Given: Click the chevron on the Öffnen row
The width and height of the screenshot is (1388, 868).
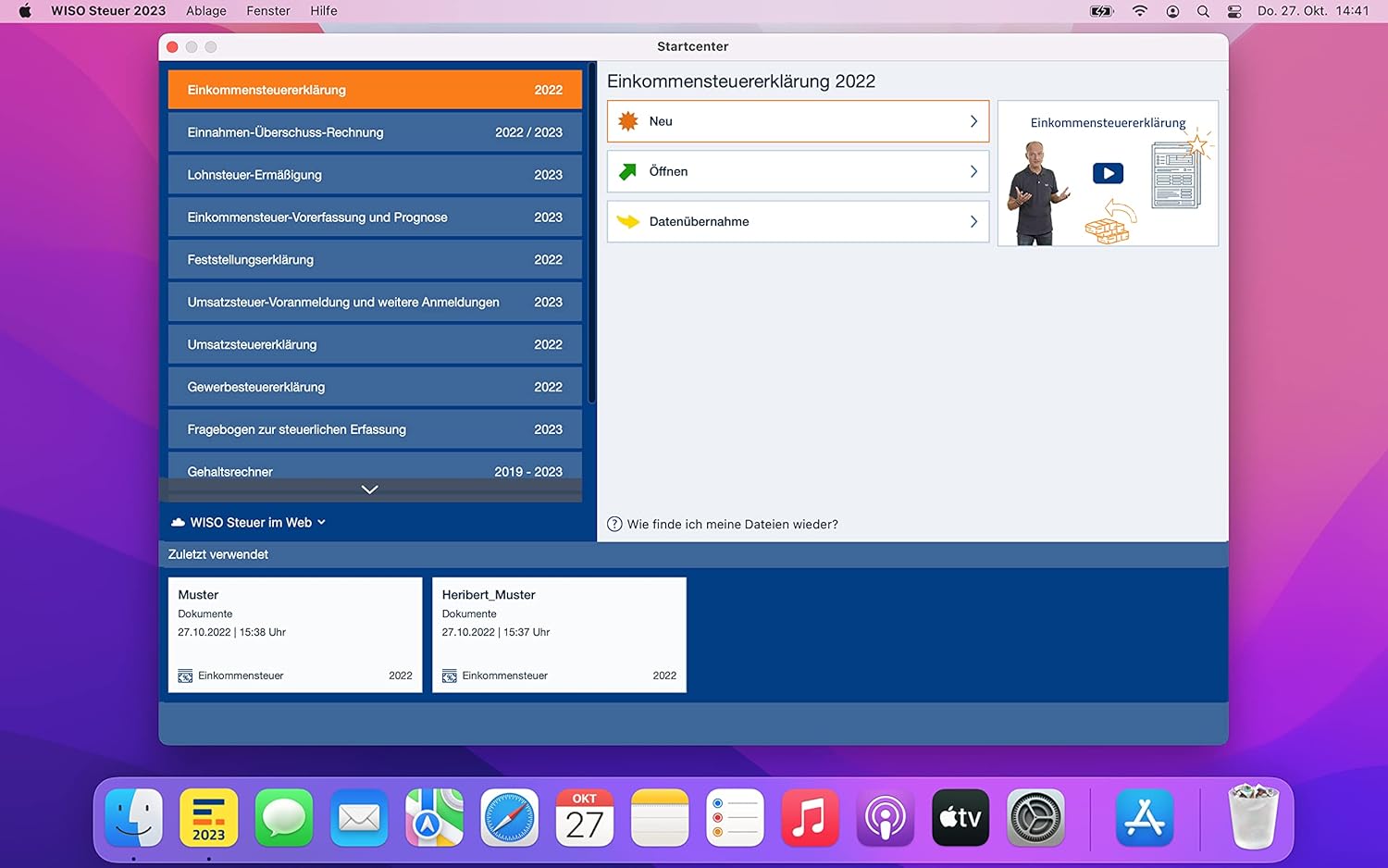Looking at the screenshot, I should tap(973, 171).
